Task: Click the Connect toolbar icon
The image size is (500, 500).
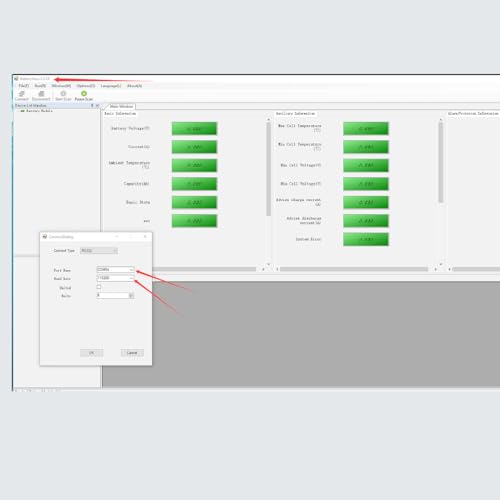Action: [x=22, y=94]
